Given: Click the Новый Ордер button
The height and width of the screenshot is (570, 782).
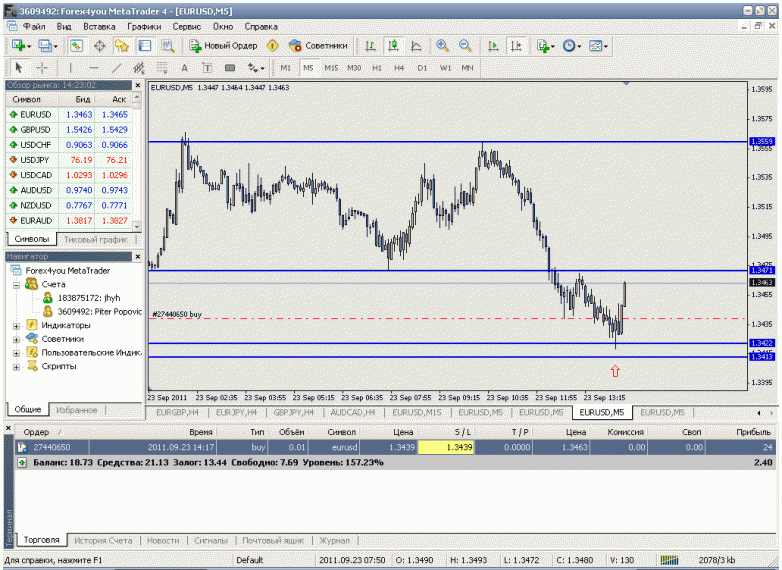Looking at the screenshot, I should tap(223, 46).
